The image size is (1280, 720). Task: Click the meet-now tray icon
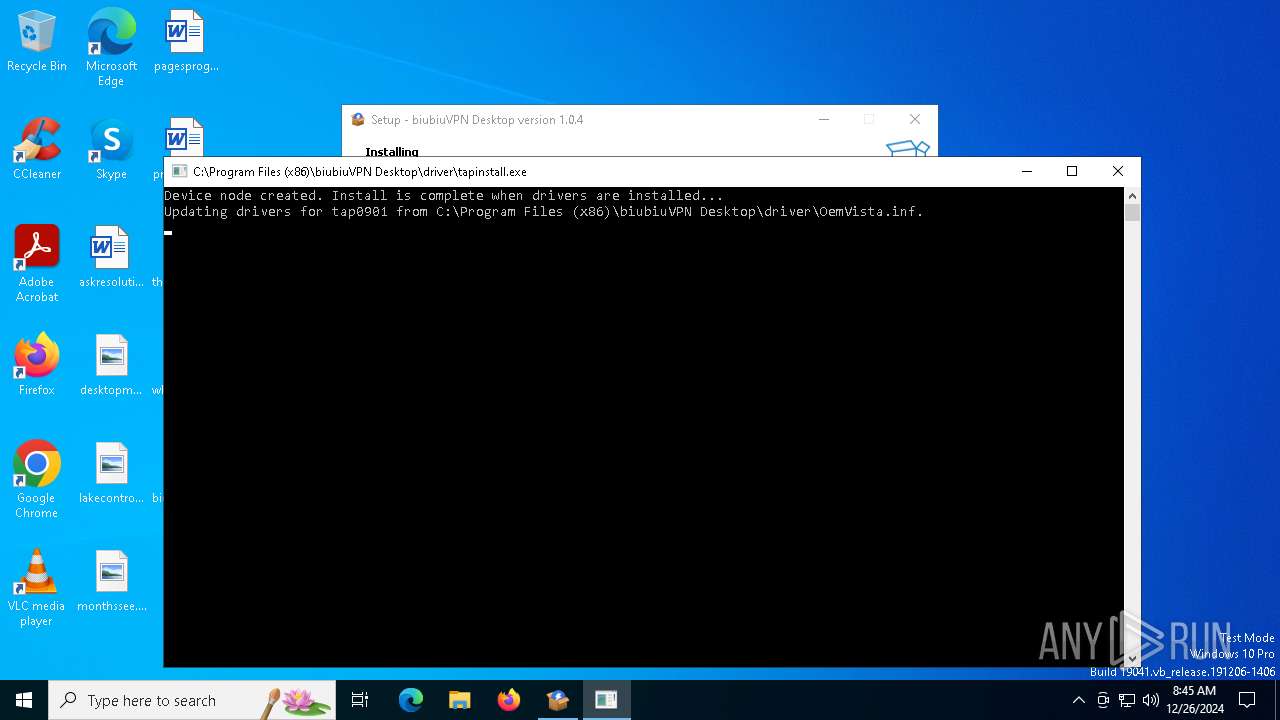1103,700
